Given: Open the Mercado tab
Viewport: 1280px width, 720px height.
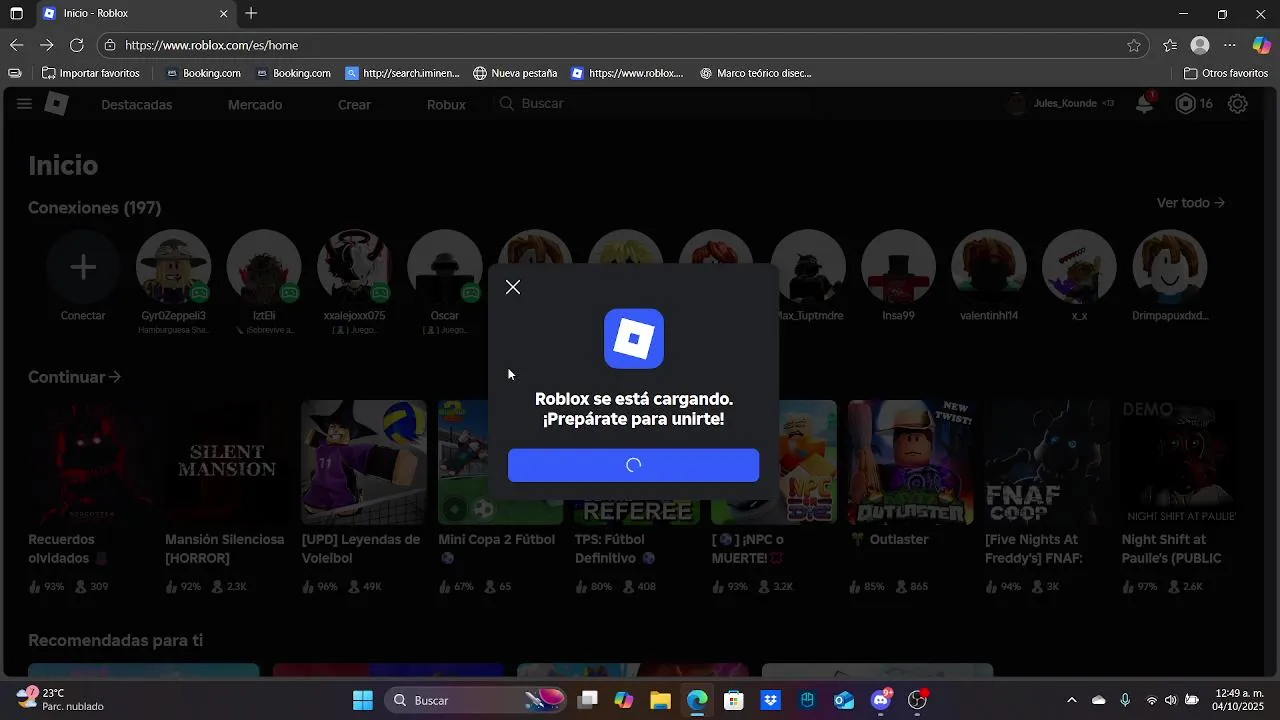Looking at the screenshot, I should point(255,105).
